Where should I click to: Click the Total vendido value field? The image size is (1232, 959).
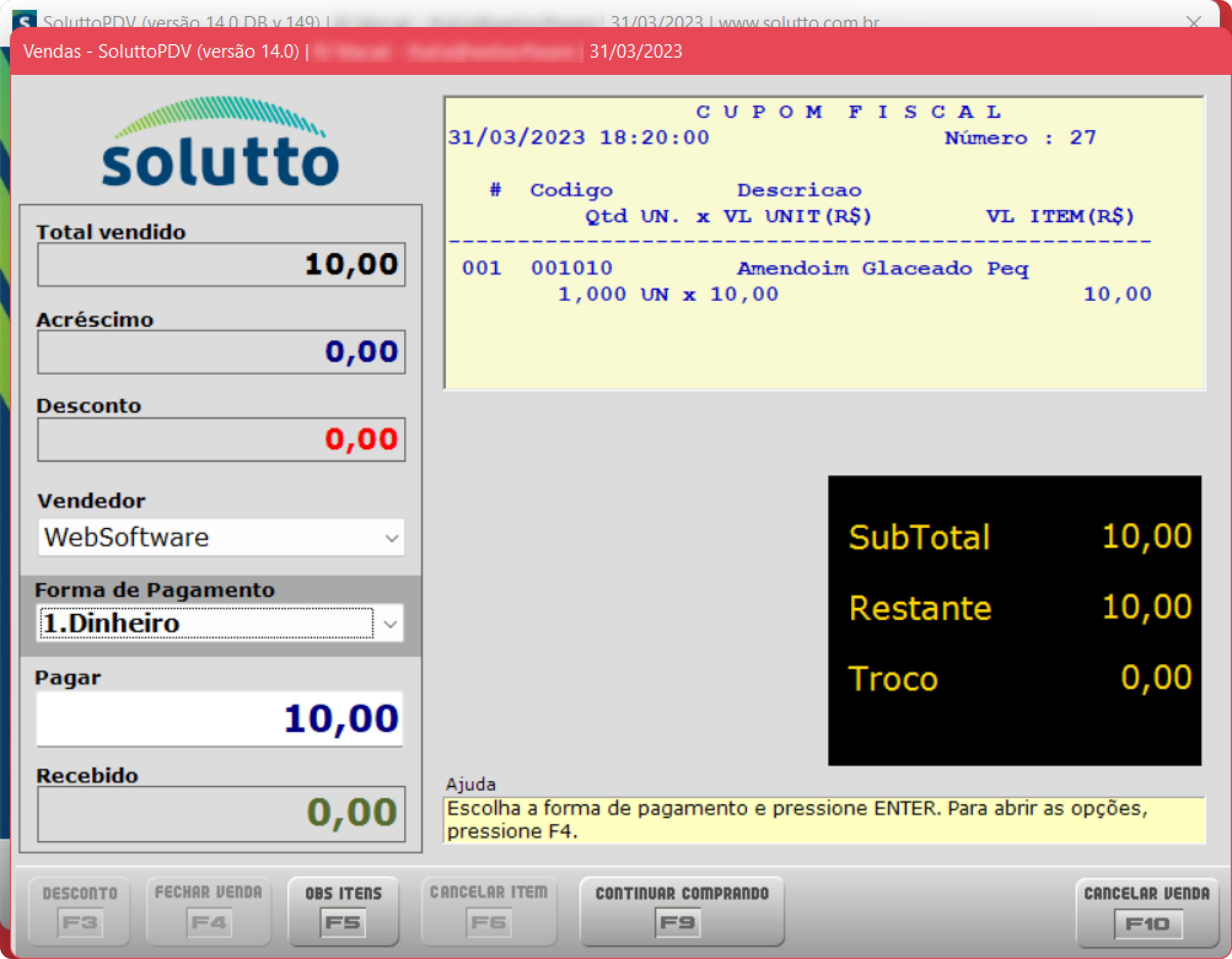[x=221, y=264]
